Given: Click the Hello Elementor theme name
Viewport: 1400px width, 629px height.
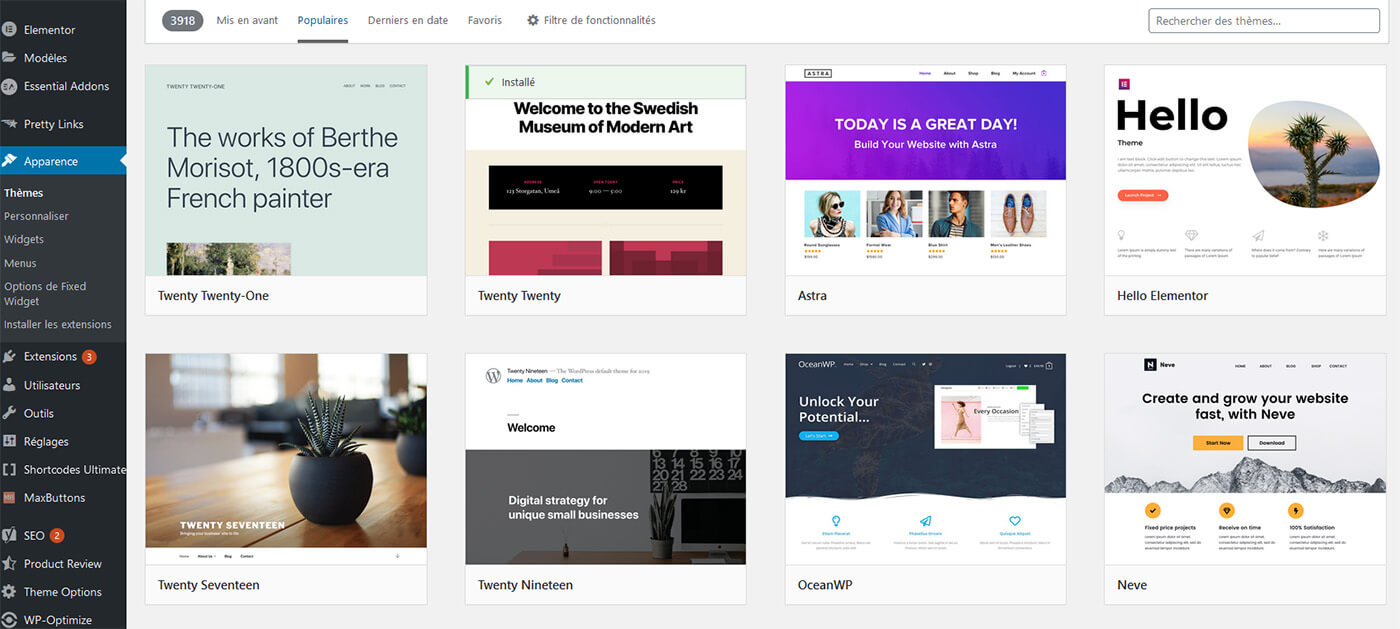Looking at the screenshot, I should [x=1162, y=296].
